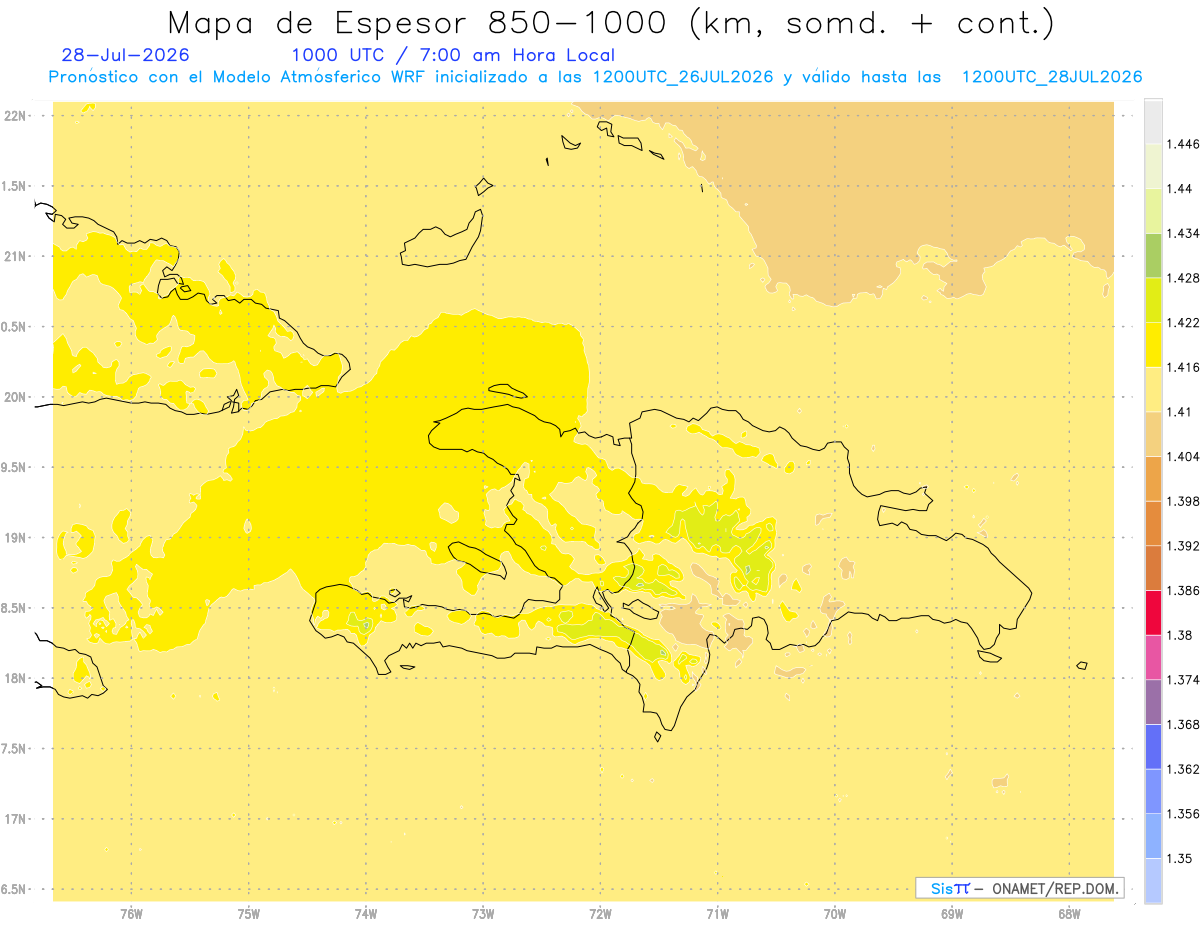
Task: Click the legend value 1.368
Action: 1184,724
